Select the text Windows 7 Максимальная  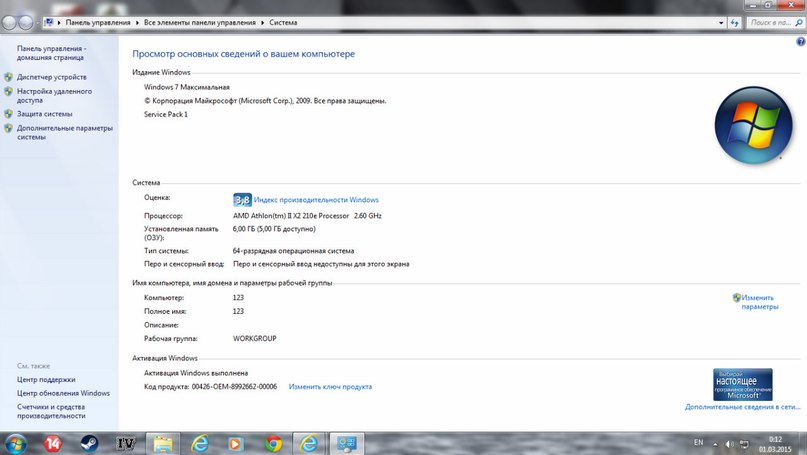[187, 87]
